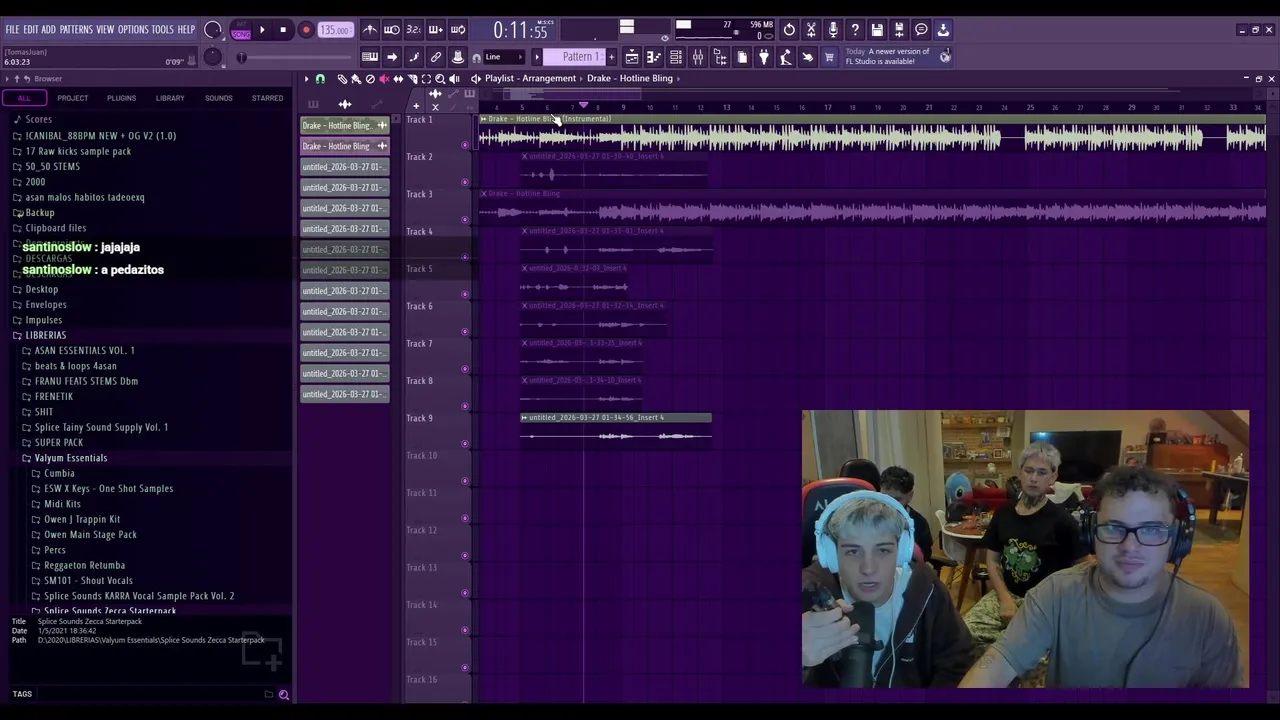Screen dimensions: 1280x720
Task: Open the EDIT menu
Action: tap(31, 30)
